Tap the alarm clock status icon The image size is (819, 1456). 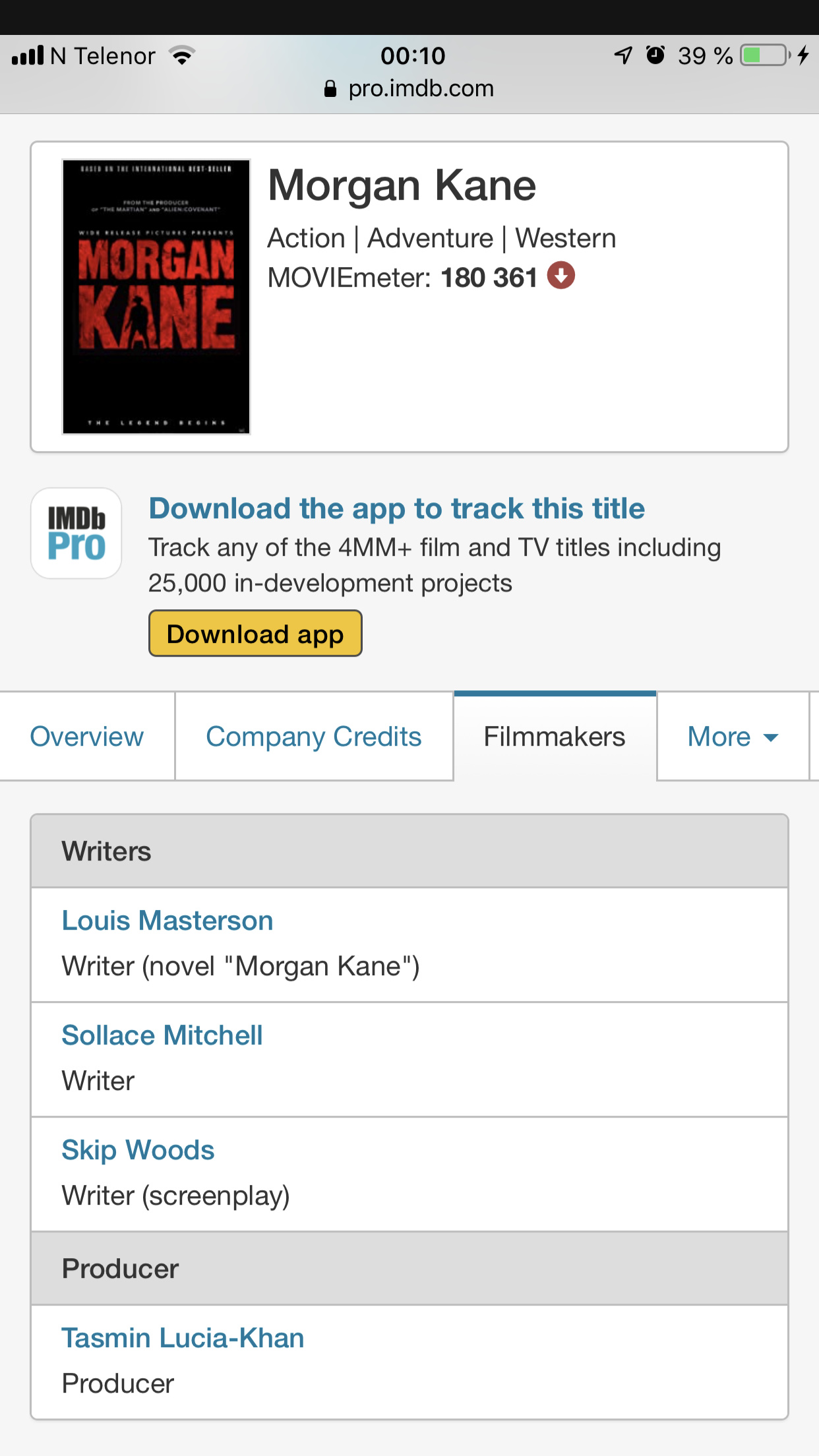point(655,55)
